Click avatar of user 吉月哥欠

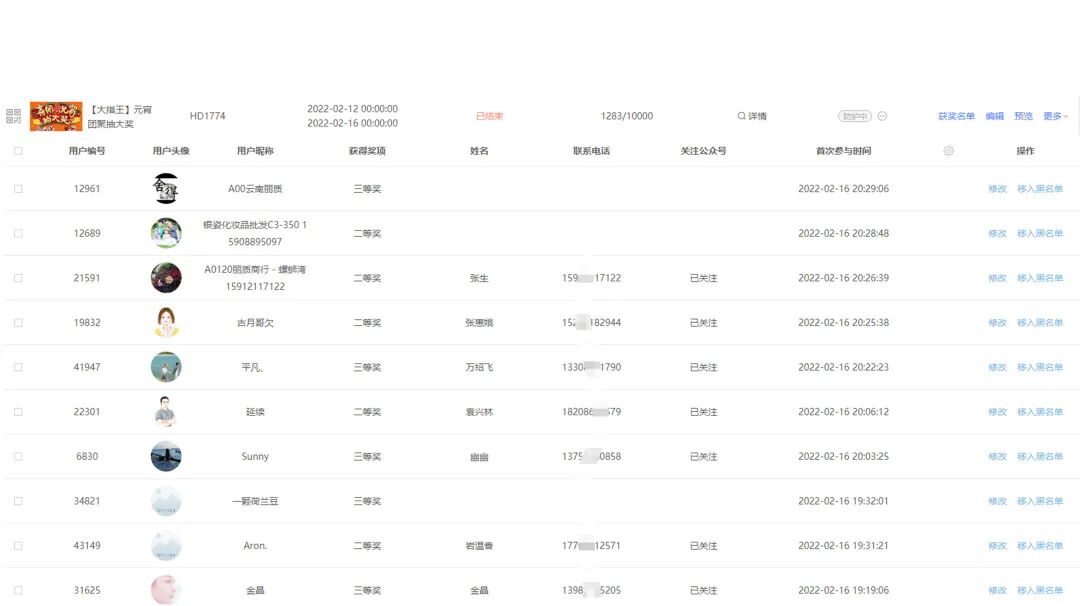(x=166, y=322)
